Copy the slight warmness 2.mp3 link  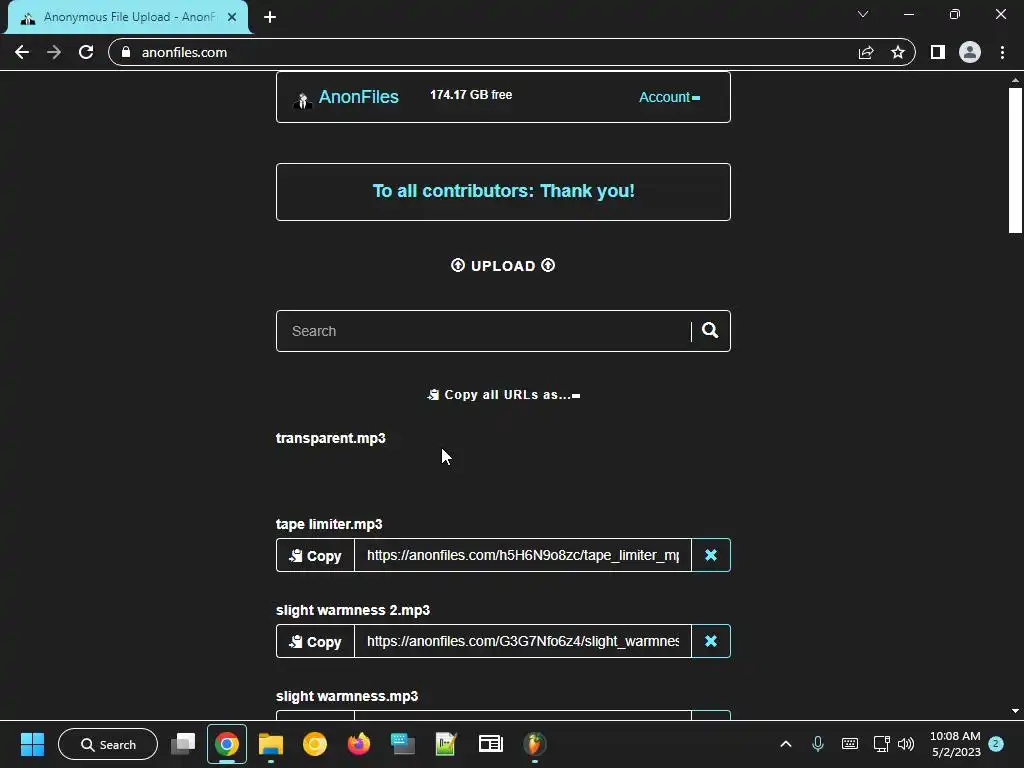pos(315,641)
